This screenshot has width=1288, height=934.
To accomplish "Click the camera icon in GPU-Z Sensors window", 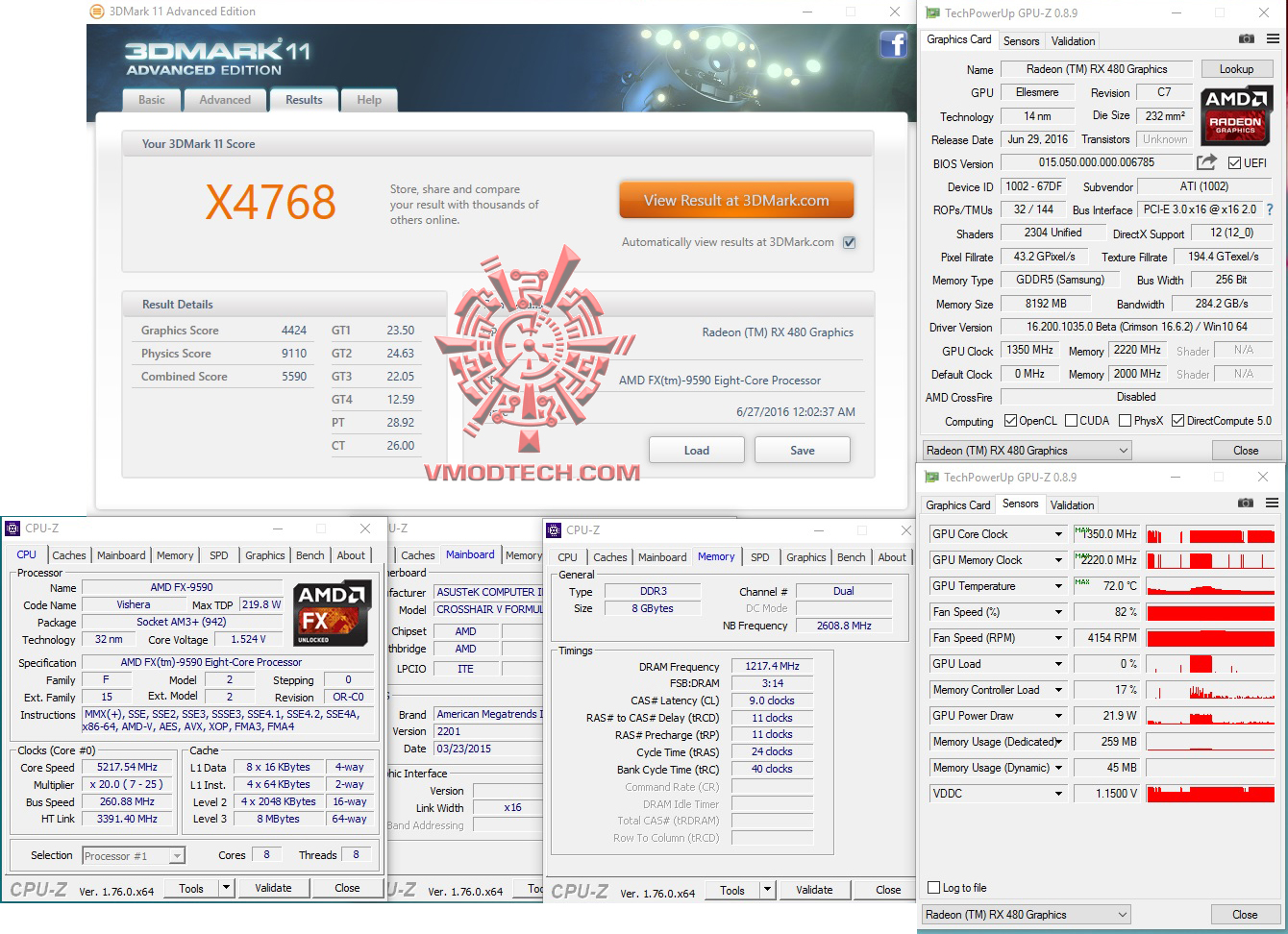I will click(1245, 504).
